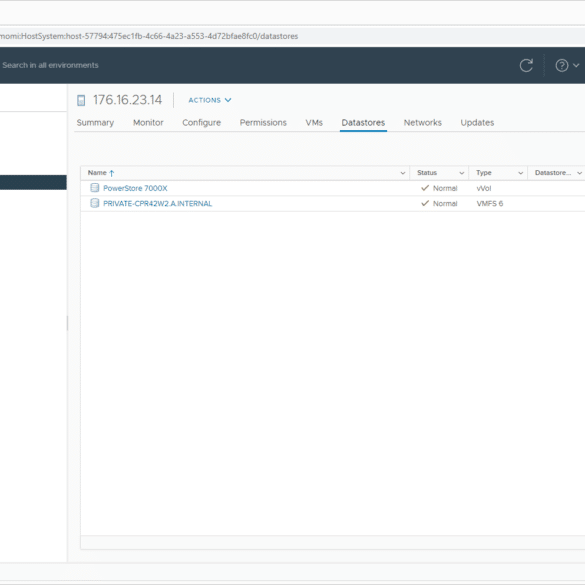585x585 pixels.
Task: Switch to the Networks tab
Action: tap(422, 123)
